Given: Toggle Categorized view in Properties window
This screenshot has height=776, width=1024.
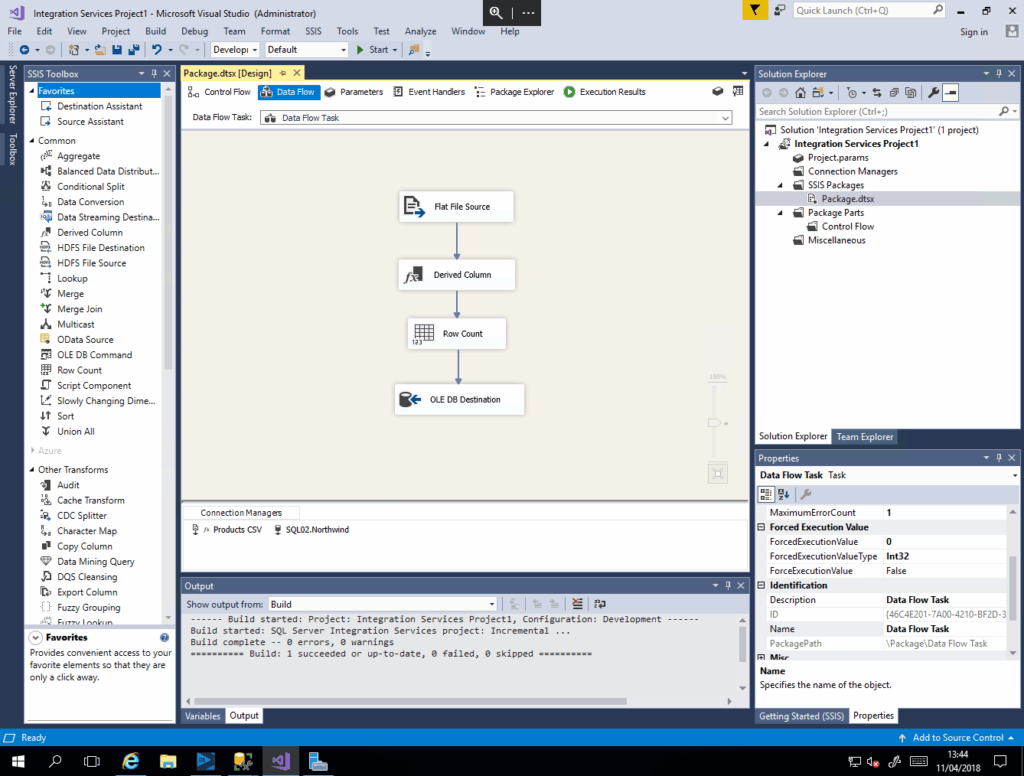Looking at the screenshot, I should (x=766, y=494).
